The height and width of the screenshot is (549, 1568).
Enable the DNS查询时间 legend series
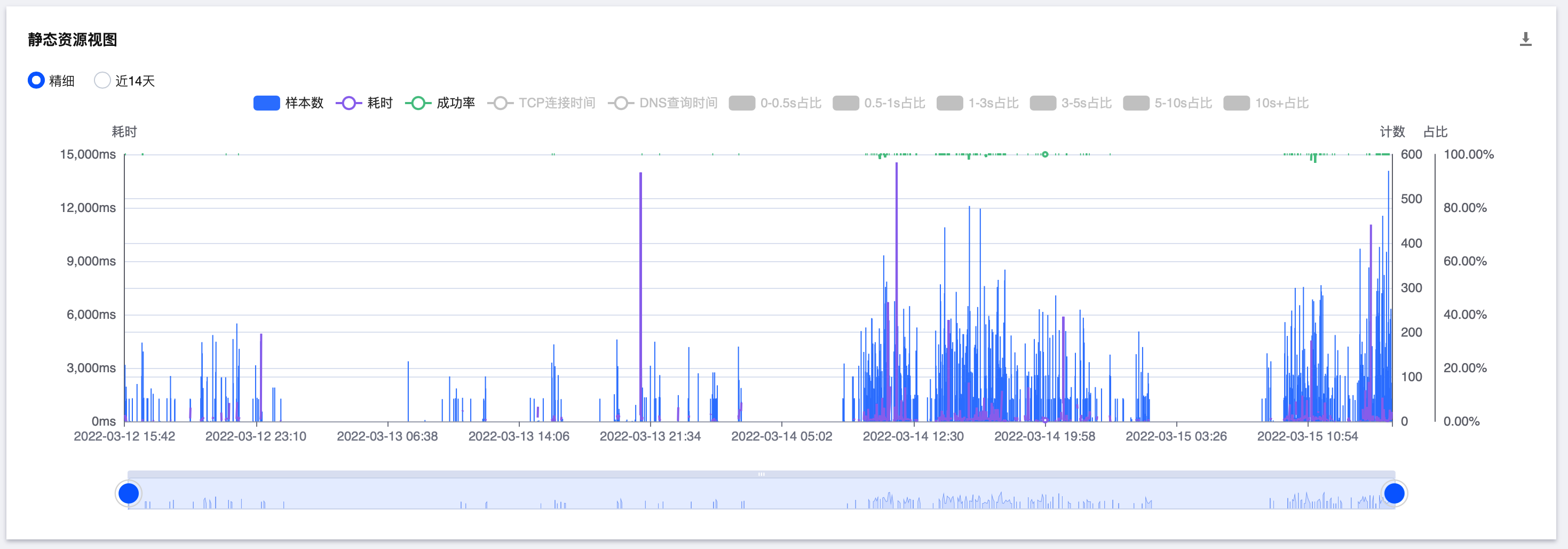click(663, 103)
